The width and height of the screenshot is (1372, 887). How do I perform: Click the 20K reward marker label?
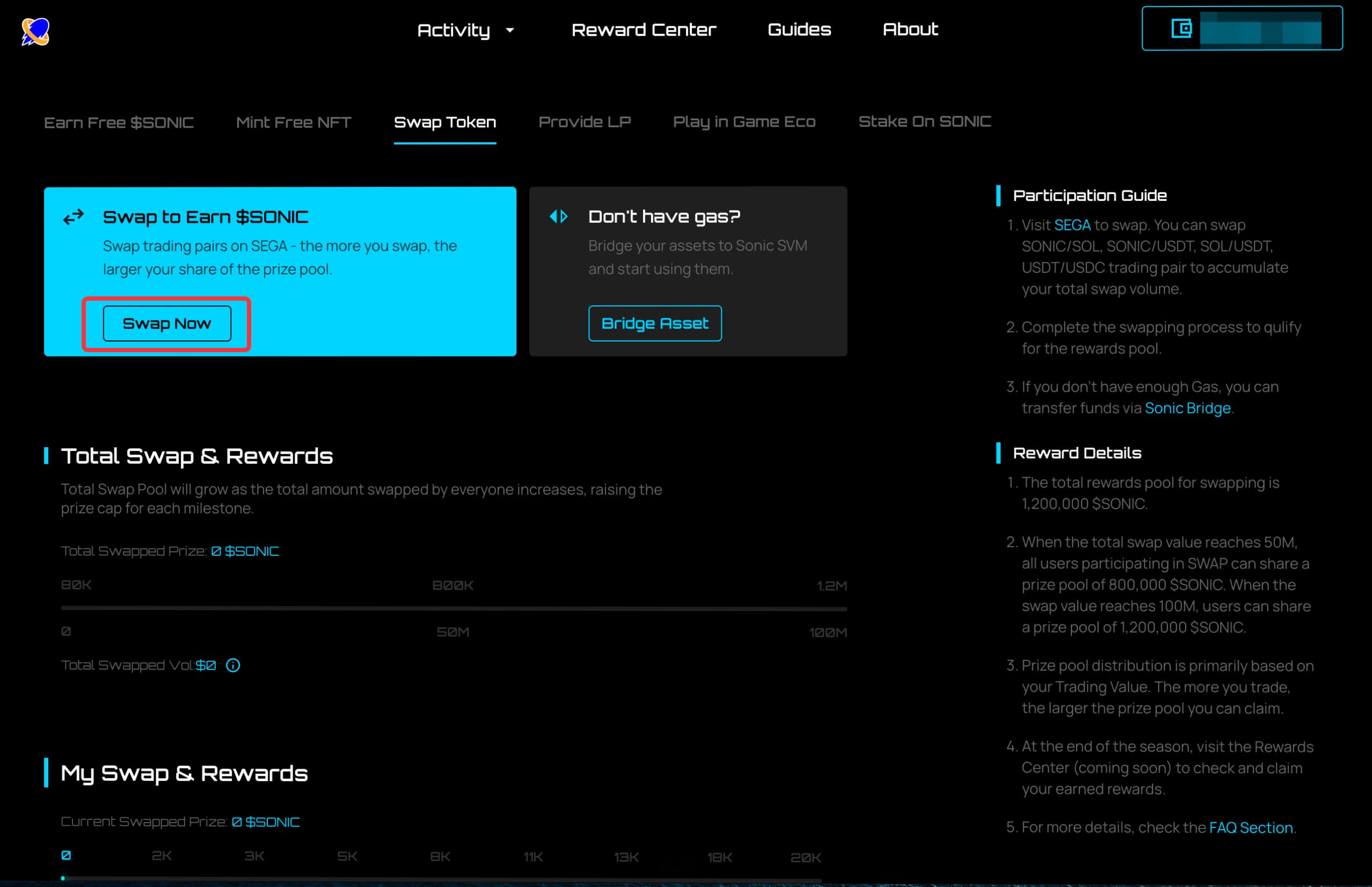[x=806, y=857]
